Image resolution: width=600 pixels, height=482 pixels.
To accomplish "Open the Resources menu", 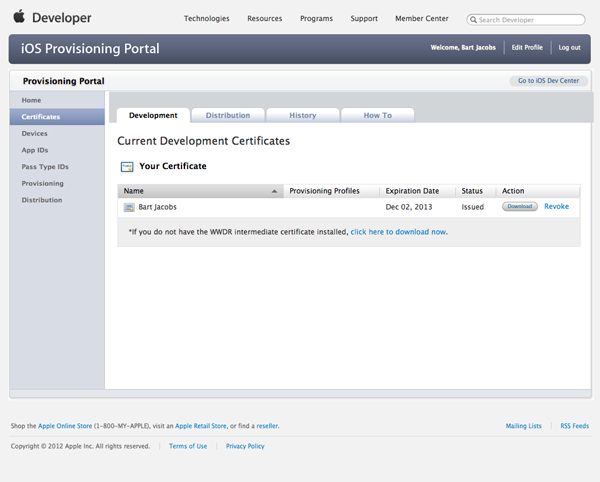I will (x=264, y=18).
